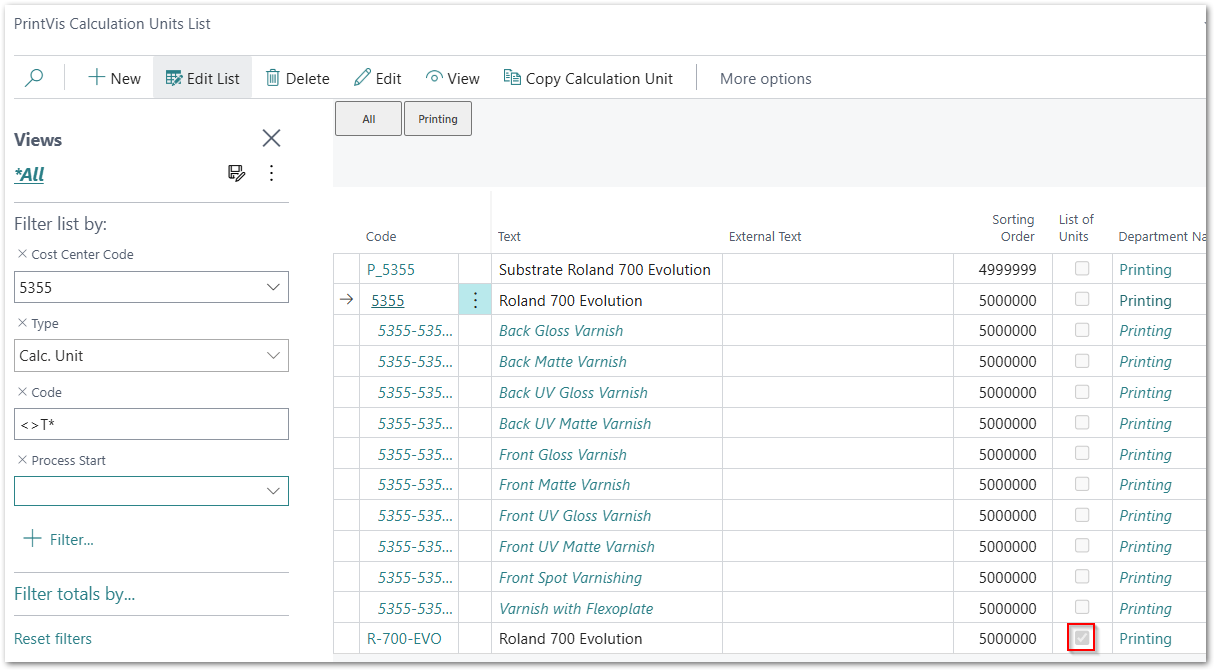Screen dimensions: 1215x671
Task: Open the 5355 code link
Action: click(388, 300)
